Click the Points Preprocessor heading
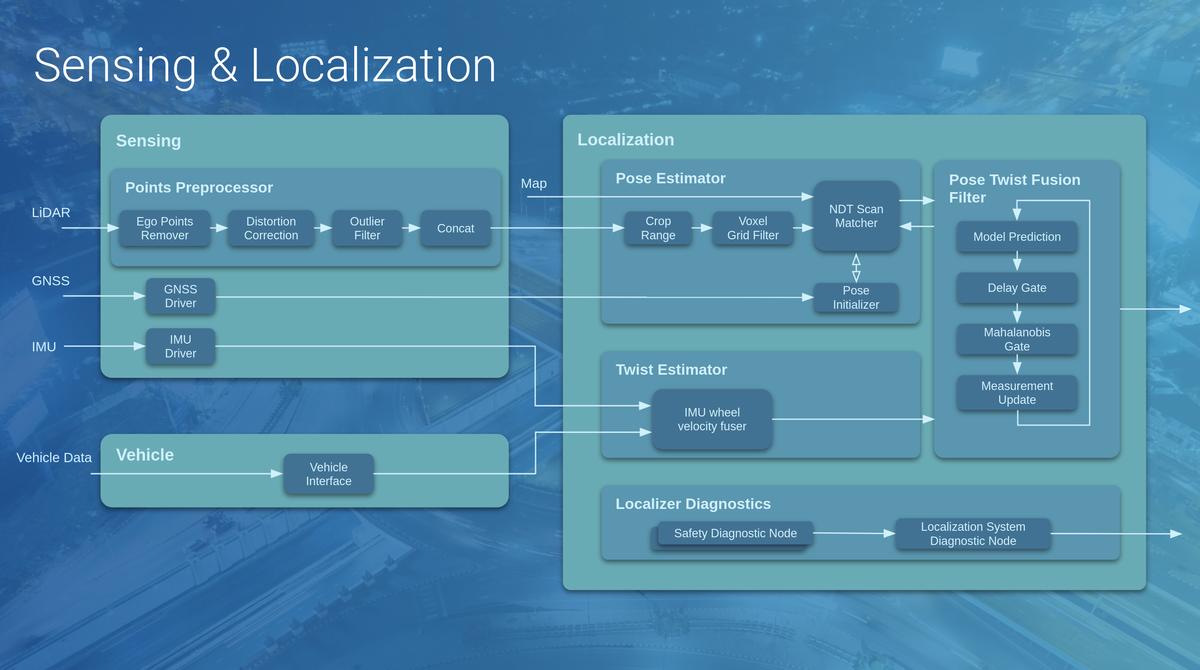1200x670 pixels. pyautogui.click(x=199, y=187)
